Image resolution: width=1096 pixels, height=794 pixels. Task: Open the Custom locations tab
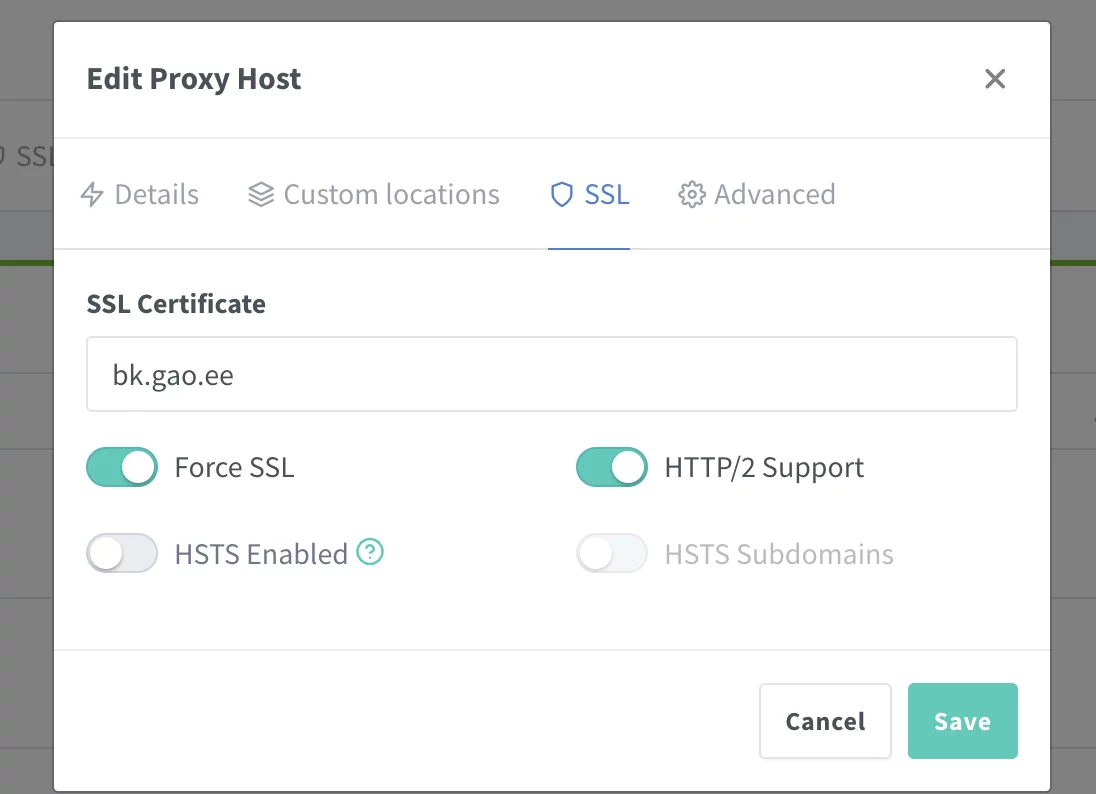click(x=391, y=194)
